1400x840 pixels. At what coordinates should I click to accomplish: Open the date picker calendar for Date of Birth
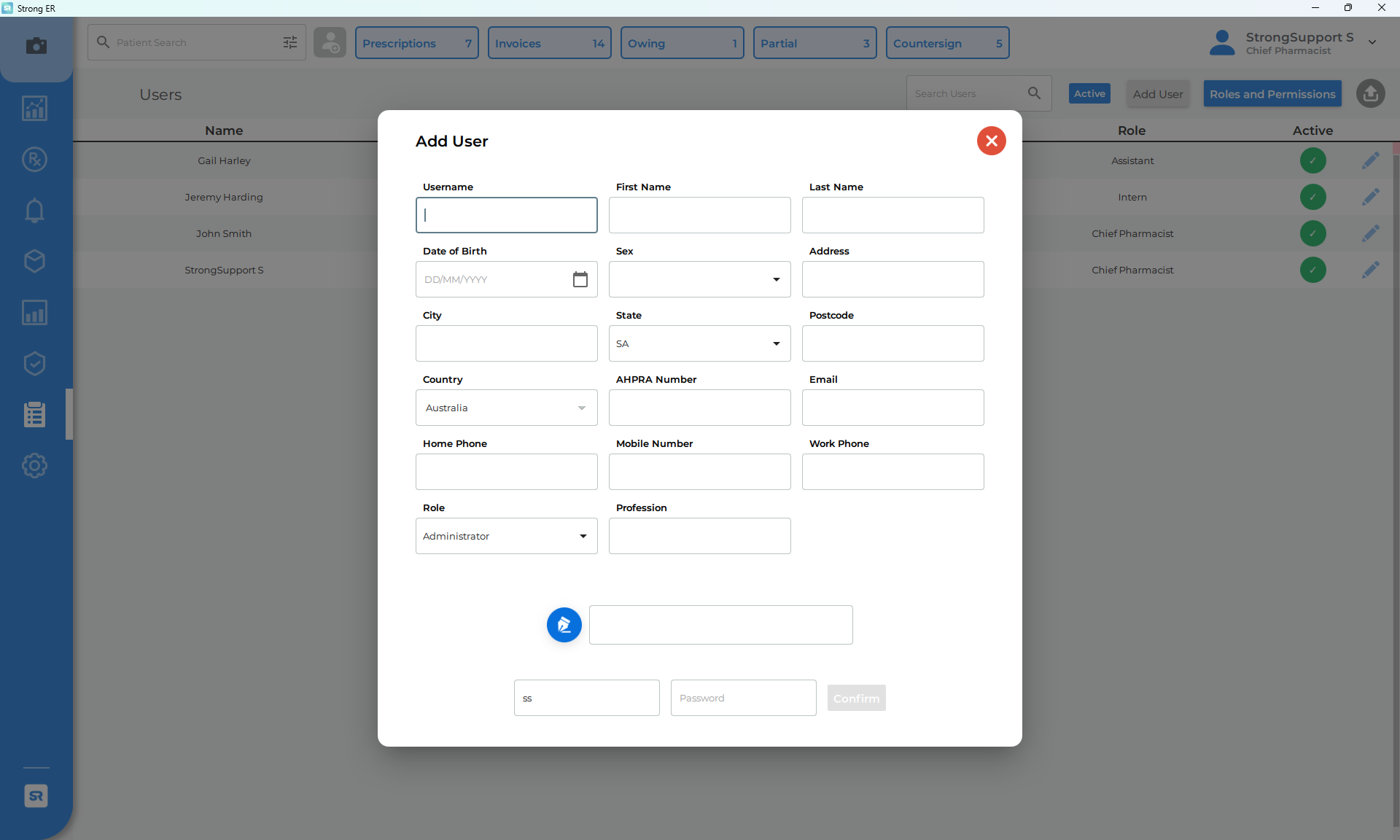pyautogui.click(x=580, y=279)
